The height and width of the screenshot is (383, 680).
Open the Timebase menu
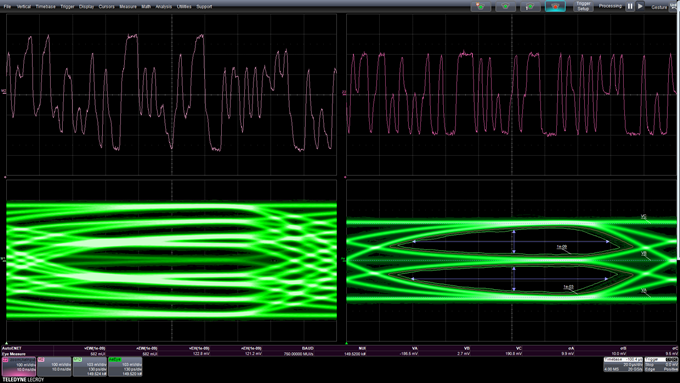tap(46, 7)
